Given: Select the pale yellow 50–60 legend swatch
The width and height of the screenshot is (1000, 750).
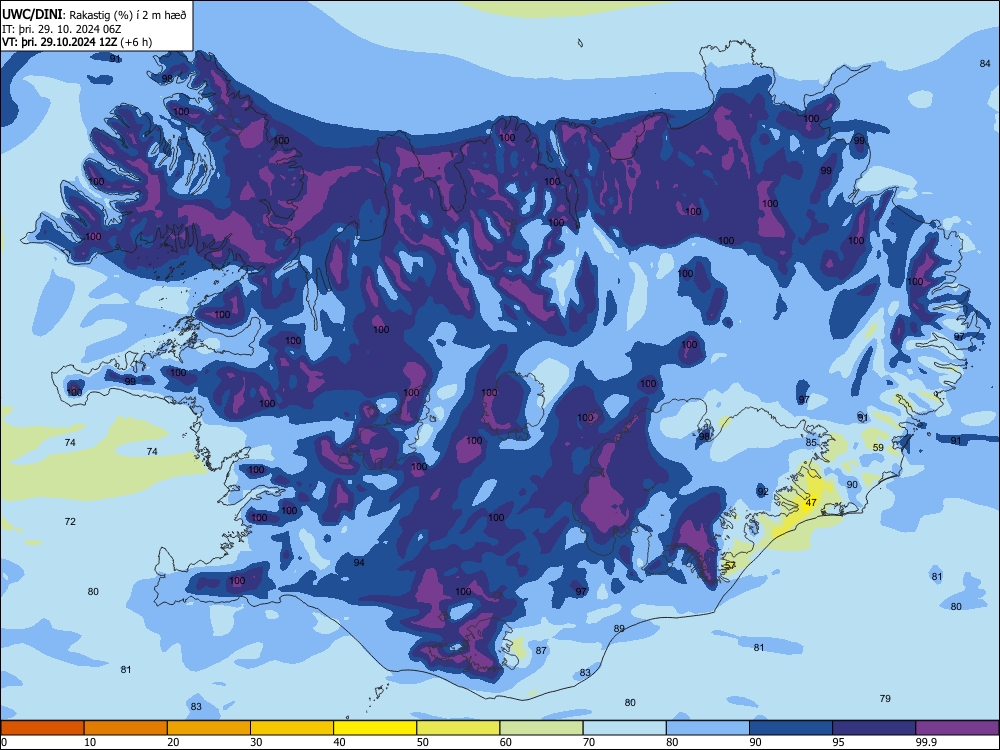Looking at the screenshot, I should coord(458,728).
